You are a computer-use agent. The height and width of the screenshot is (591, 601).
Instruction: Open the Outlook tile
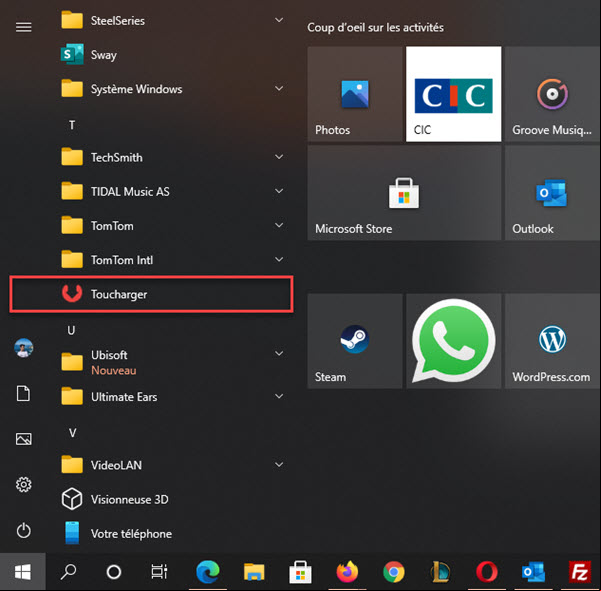pos(552,193)
